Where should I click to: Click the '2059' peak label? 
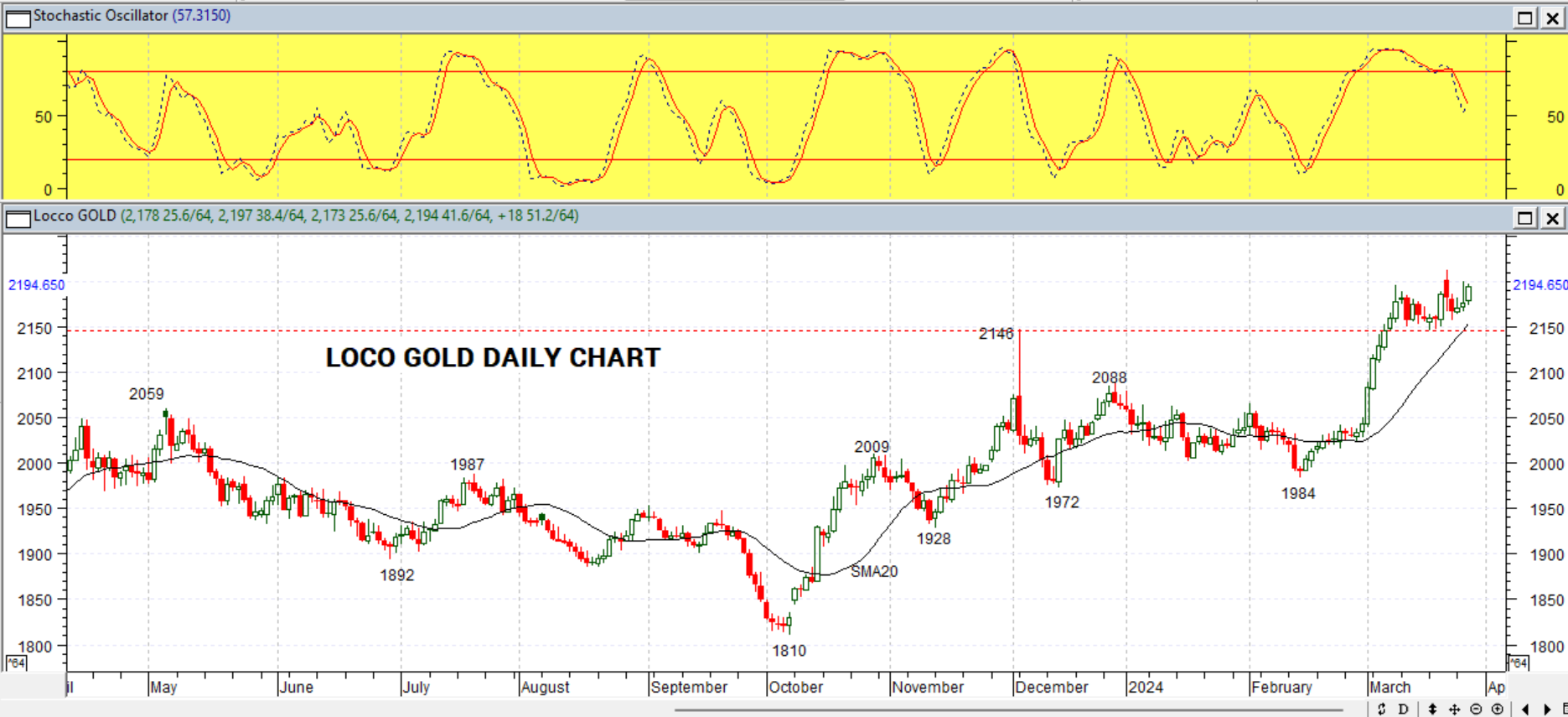[x=147, y=394]
